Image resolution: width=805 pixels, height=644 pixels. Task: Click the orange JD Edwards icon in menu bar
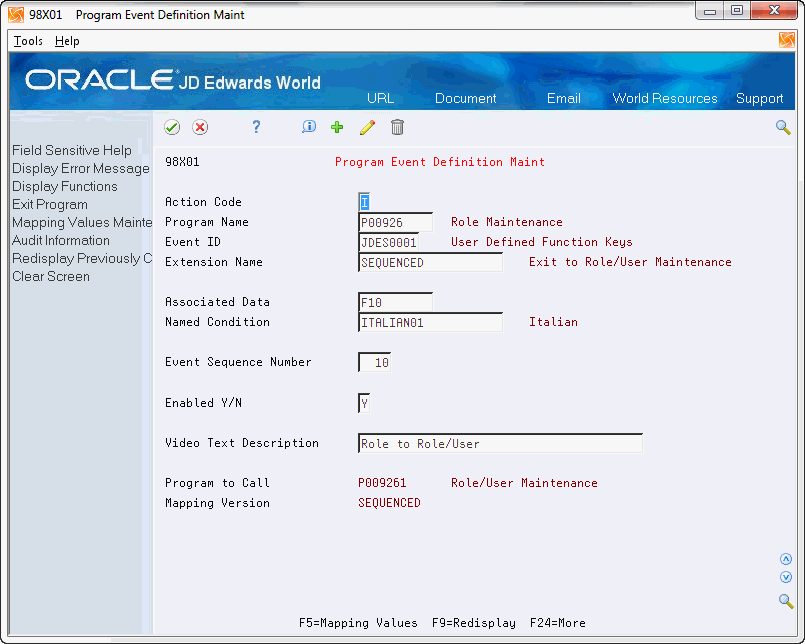click(x=787, y=40)
